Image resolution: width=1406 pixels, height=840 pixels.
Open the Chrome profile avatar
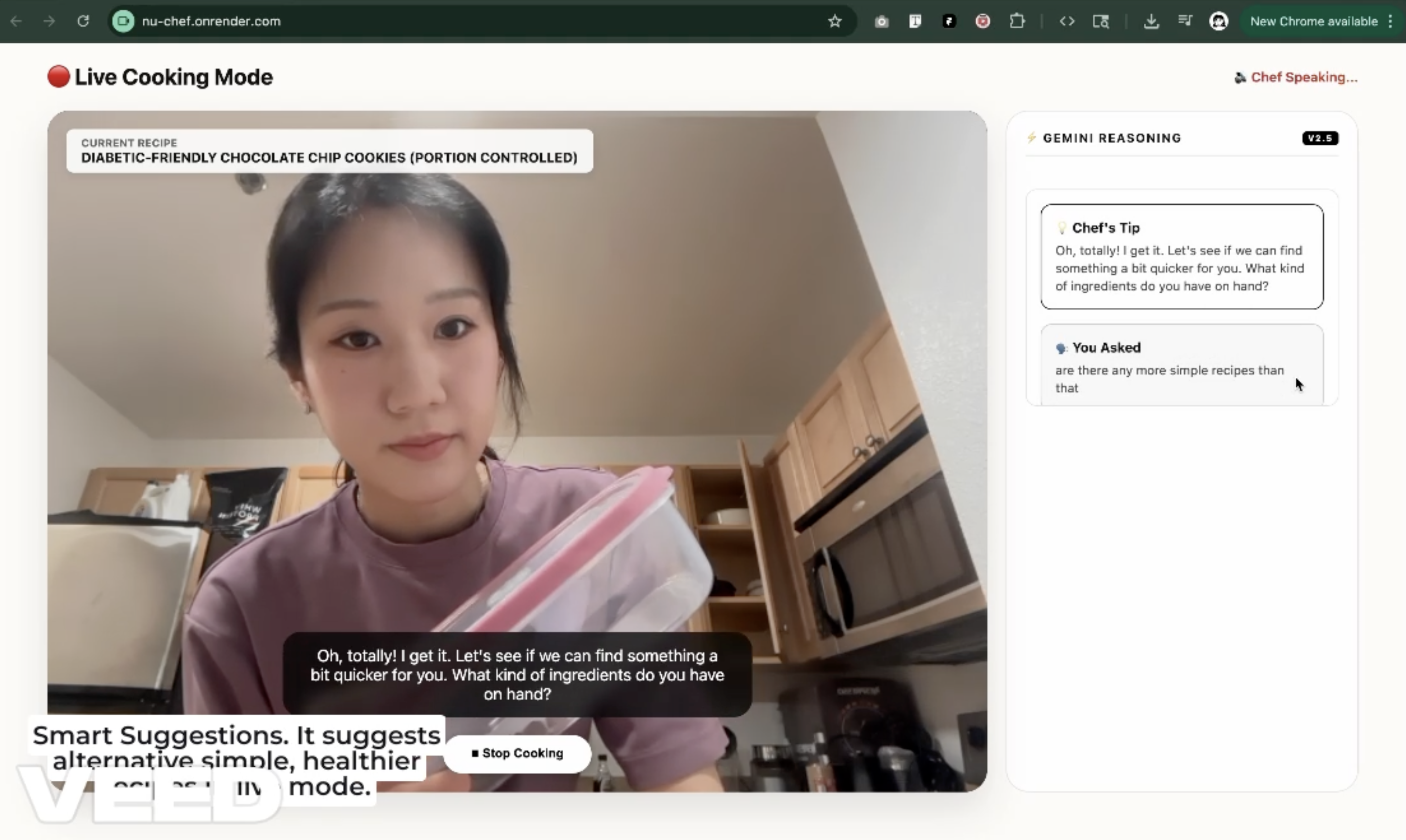[1218, 21]
